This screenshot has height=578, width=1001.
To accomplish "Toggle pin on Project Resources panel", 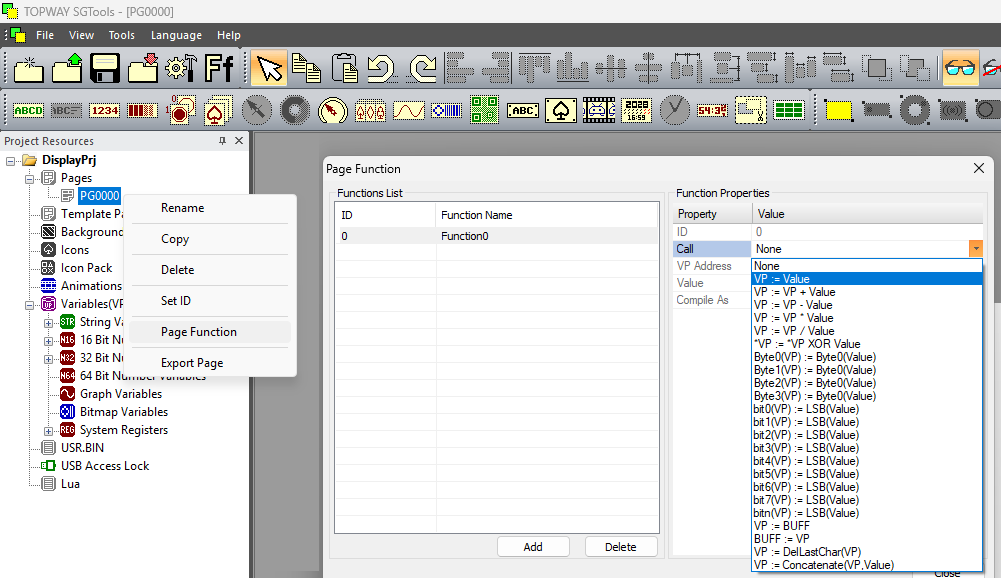I will point(222,141).
